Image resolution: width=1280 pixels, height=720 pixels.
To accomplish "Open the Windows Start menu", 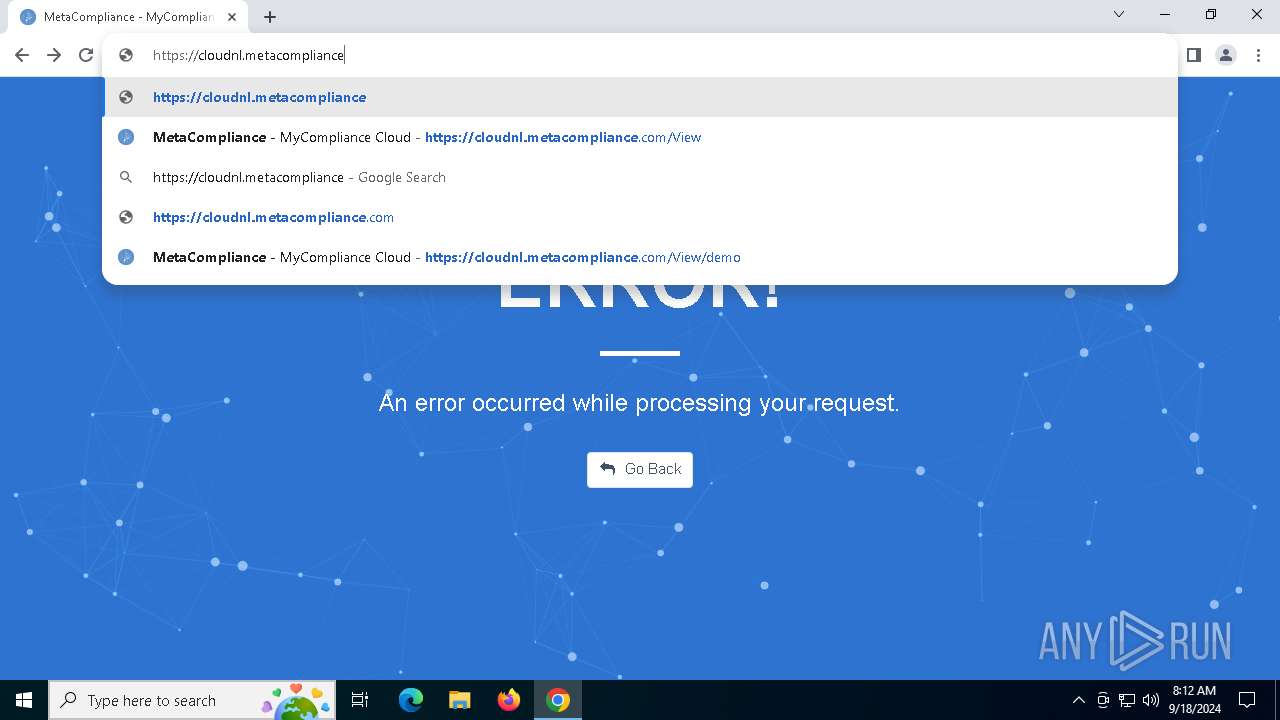I will point(24,700).
